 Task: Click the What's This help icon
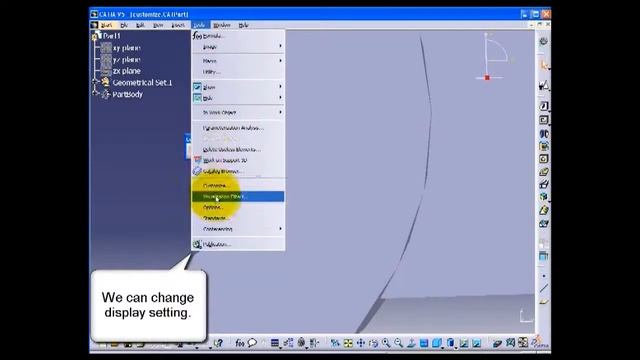218,343
